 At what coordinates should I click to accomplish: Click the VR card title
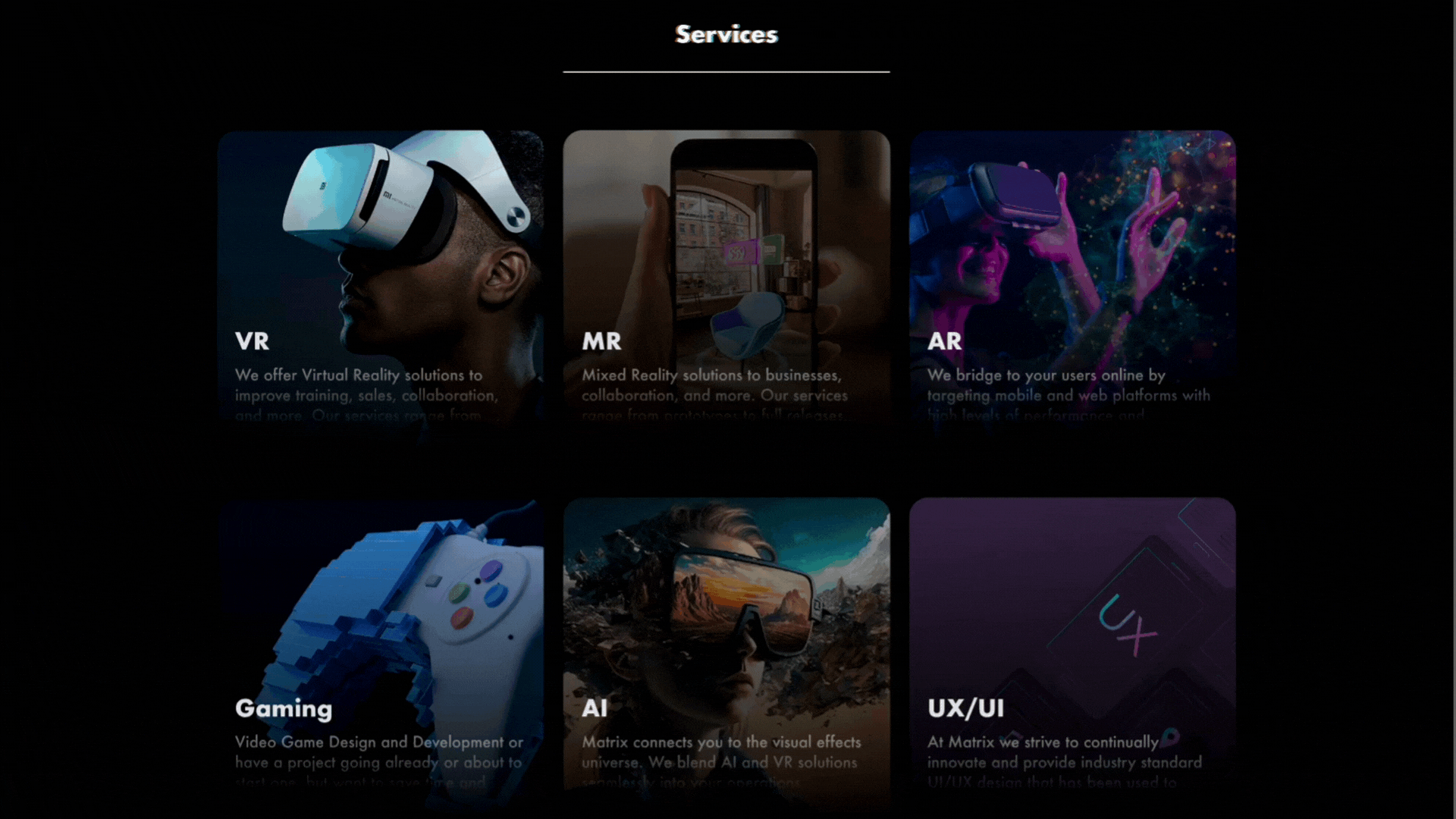click(x=252, y=341)
